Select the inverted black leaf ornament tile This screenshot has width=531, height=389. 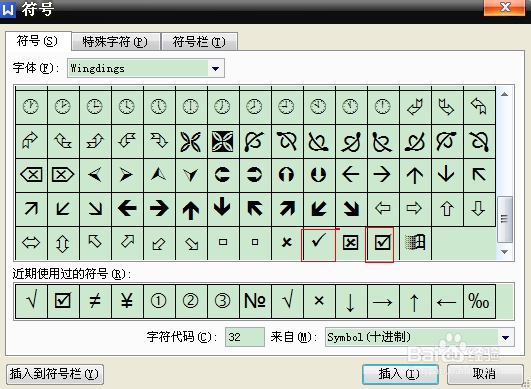[x=223, y=141]
